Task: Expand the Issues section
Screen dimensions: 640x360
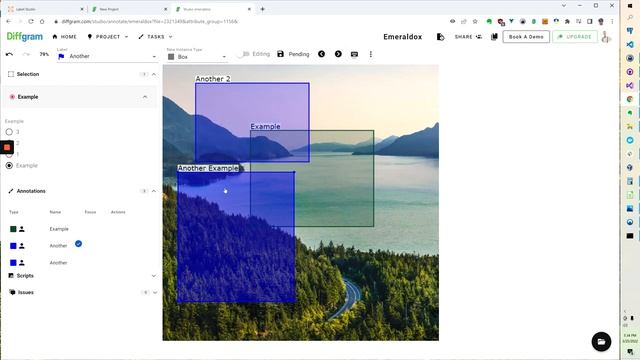Action: pyautogui.click(x=155, y=293)
